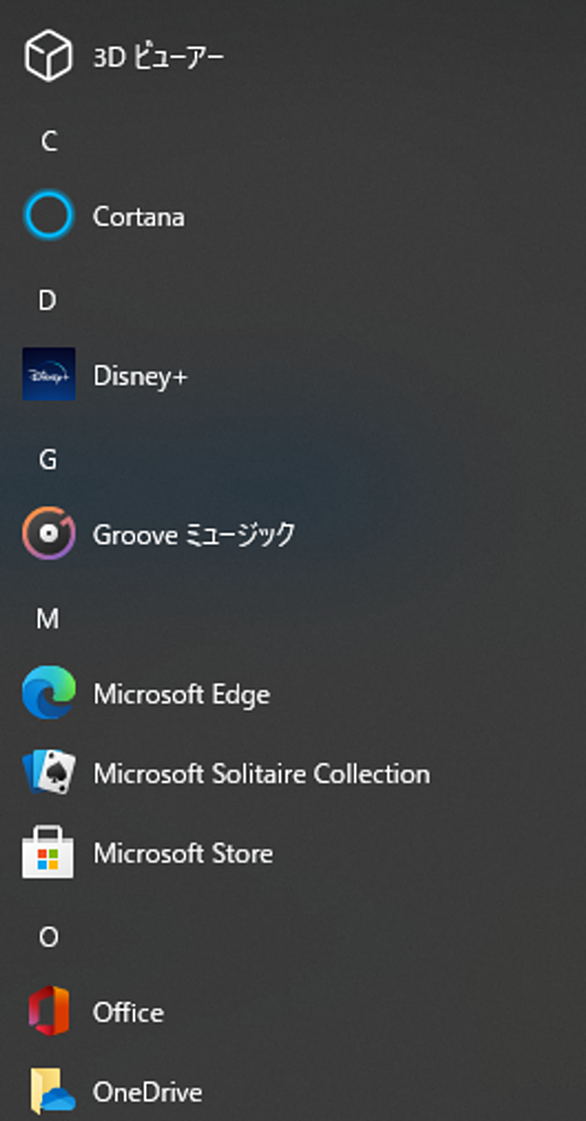The width and height of the screenshot is (586, 1121).
Task: Jump via the letter G header
Action: tap(48, 460)
